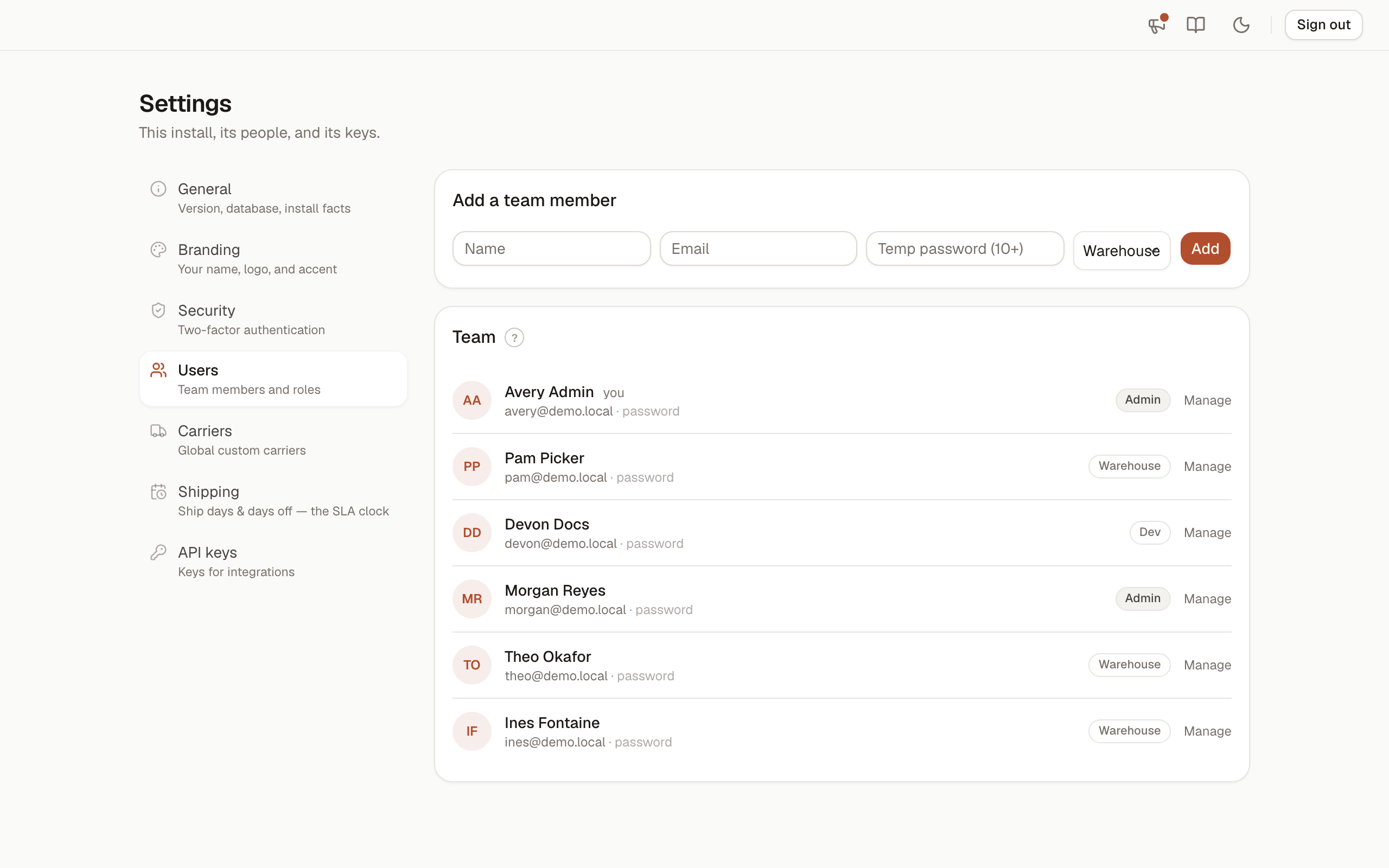Manage Ines Fontaine's account
The height and width of the screenshot is (868, 1389).
[x=1207, y=731]
